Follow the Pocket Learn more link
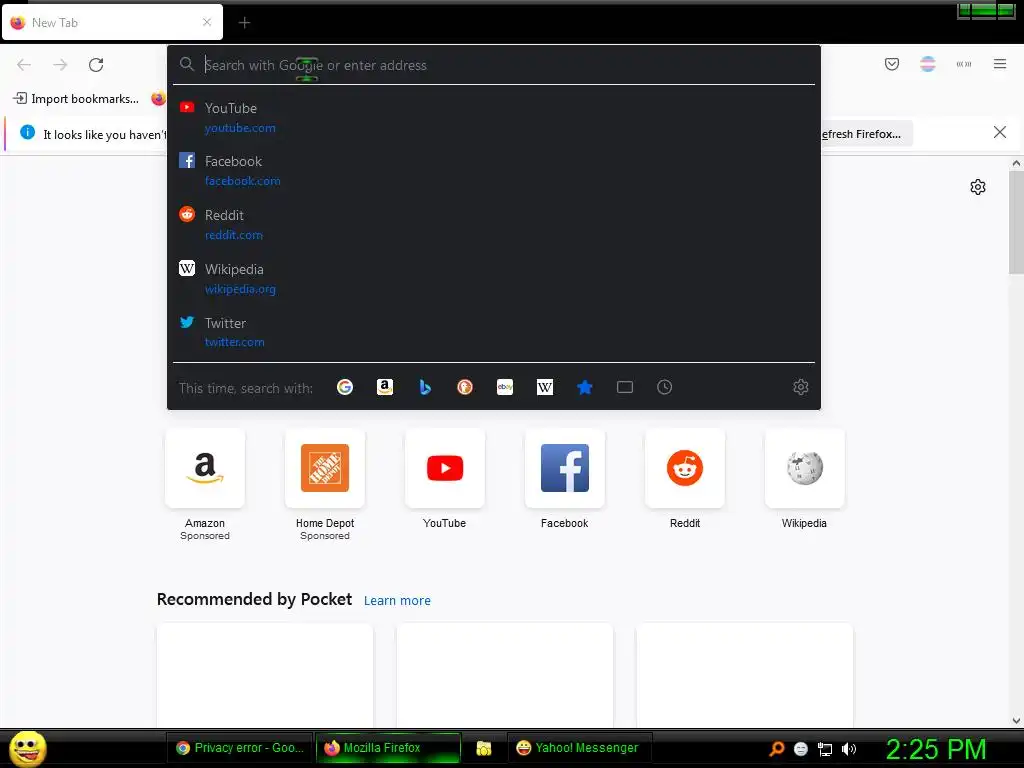 click(397, 600)
